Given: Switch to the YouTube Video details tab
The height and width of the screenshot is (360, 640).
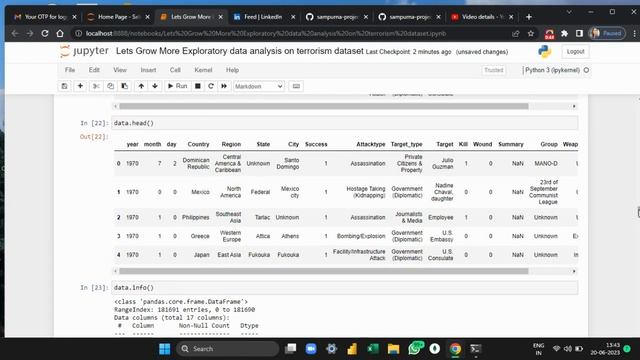Looking at the screenshot, I should click(x=483, y=17).
